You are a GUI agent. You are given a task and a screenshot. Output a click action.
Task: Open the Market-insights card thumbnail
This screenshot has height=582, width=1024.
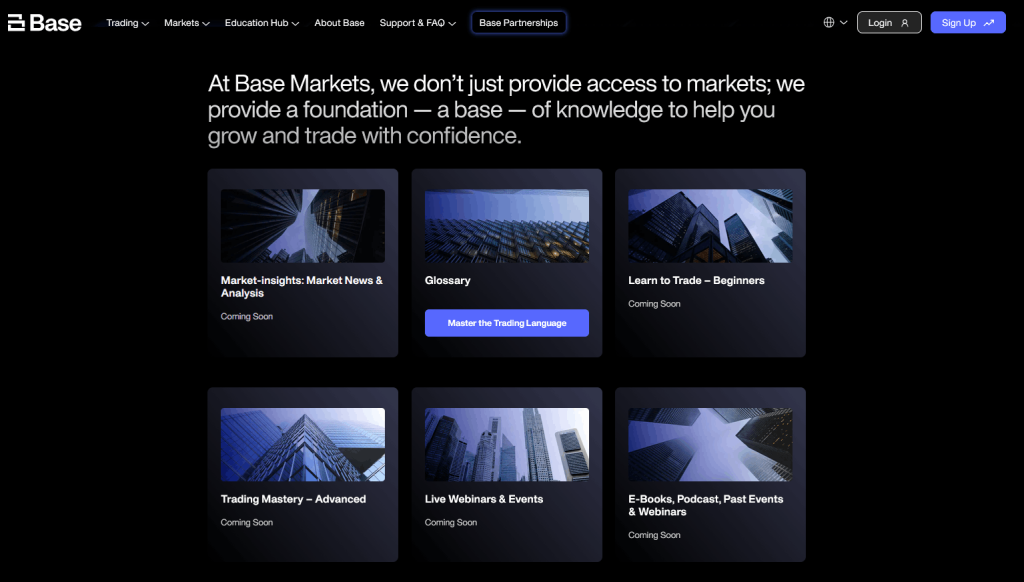click(302, 226)
